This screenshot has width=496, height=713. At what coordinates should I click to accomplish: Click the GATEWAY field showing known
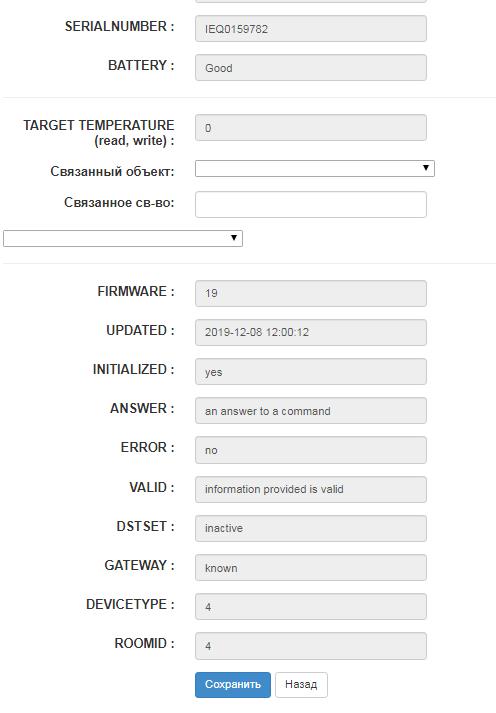[311, 567]
